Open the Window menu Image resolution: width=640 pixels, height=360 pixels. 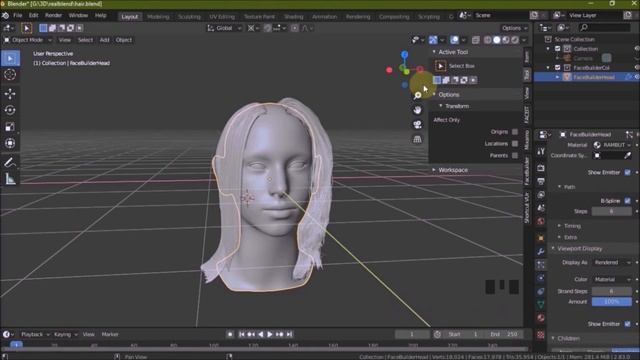click(78, 16)
